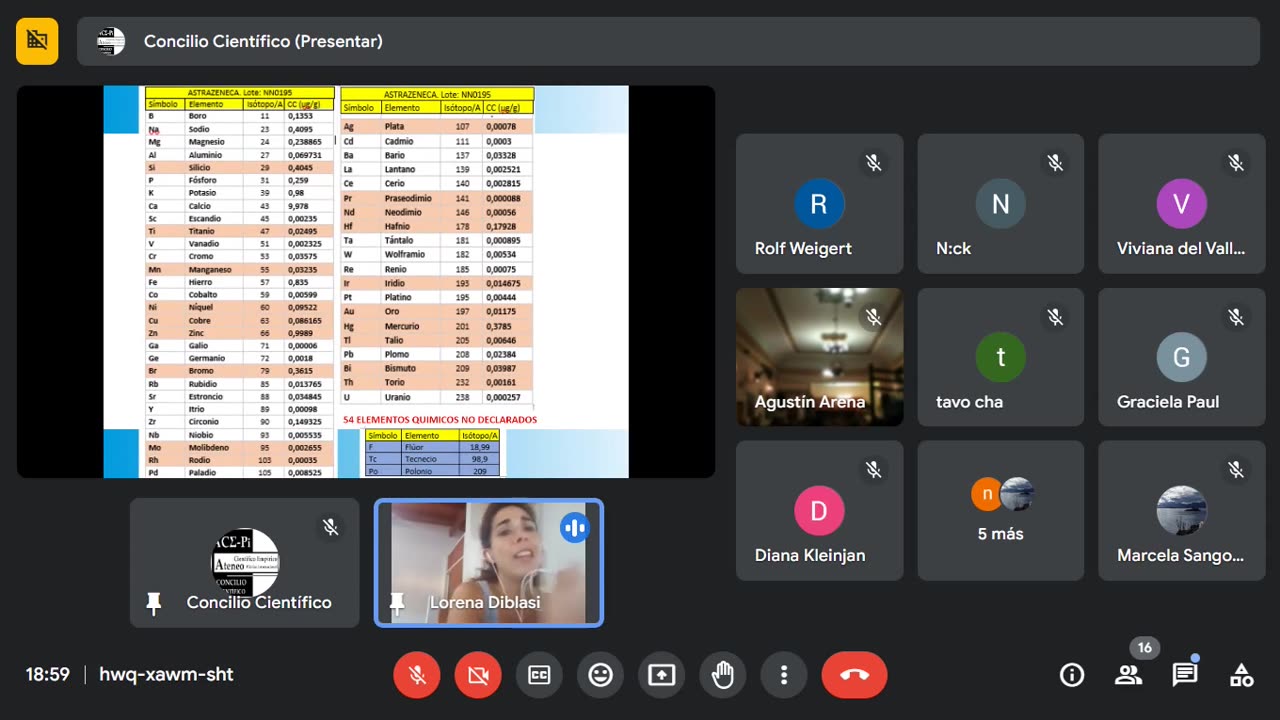Click Lorena Diblasi's video tile

pyautogui.click(x=489, y=563)
